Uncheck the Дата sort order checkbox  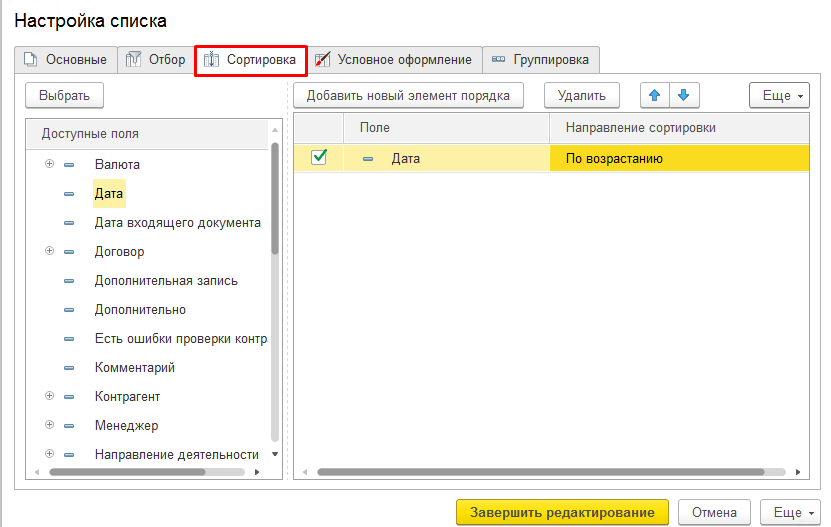319,157
